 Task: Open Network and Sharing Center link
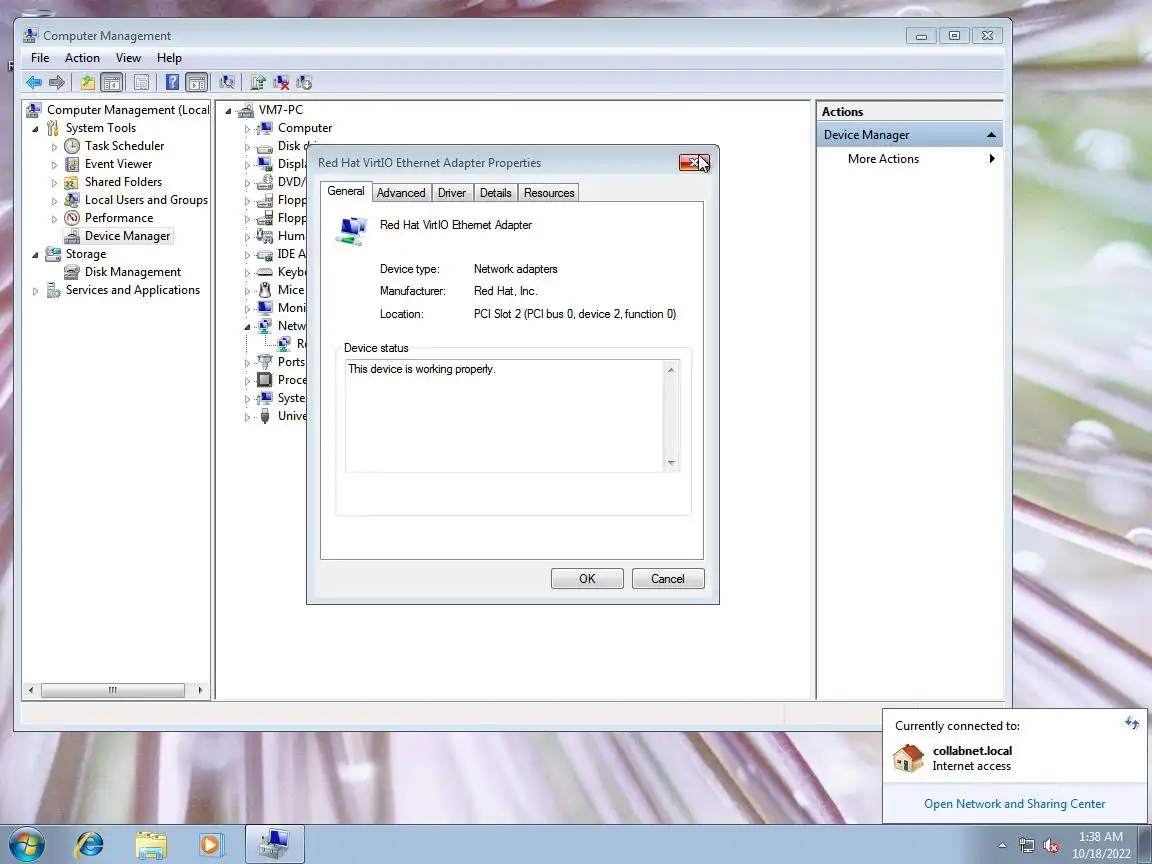[x=1014, y=804]
